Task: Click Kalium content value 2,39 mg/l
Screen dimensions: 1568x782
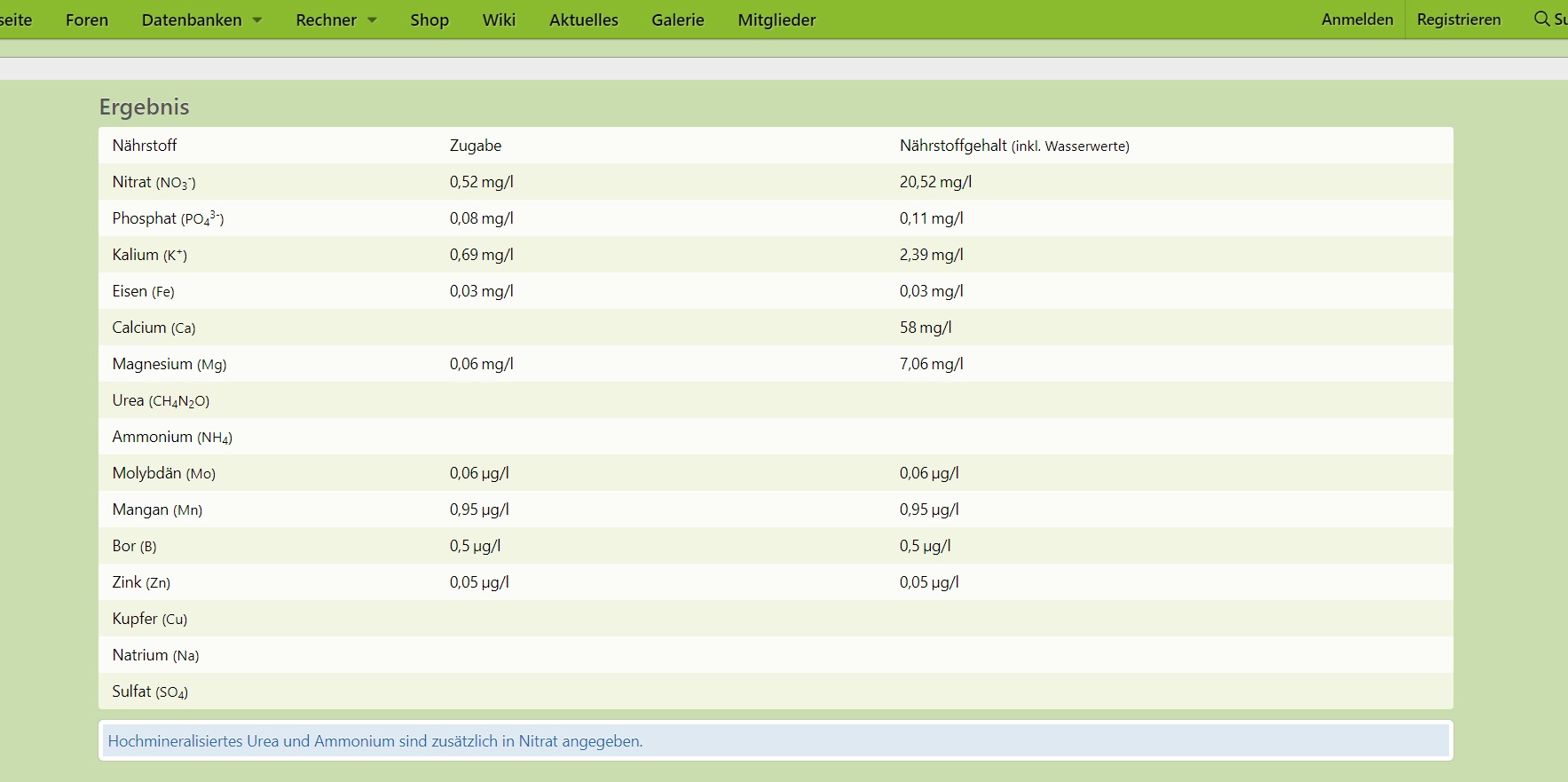Action: 932,255
